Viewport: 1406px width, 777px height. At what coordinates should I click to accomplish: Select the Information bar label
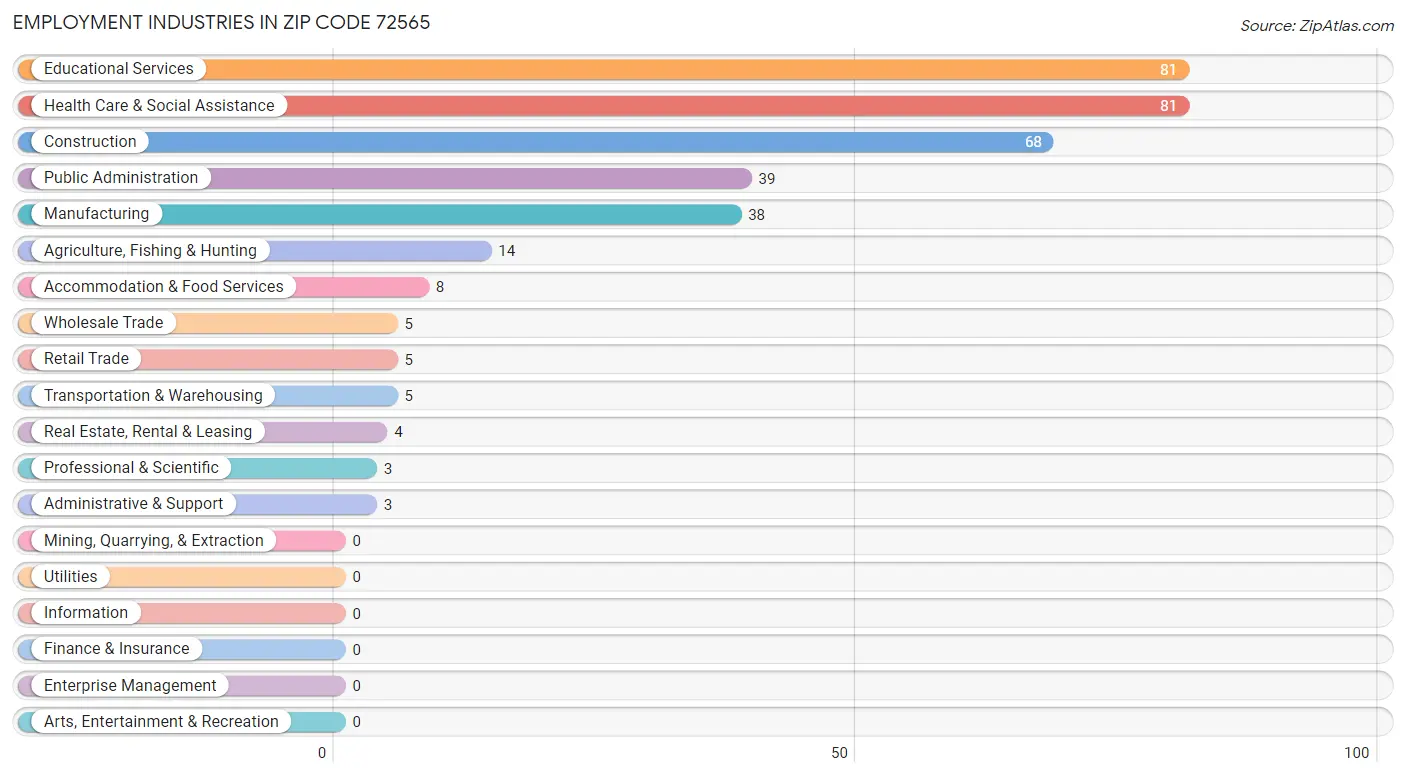[x=86, y=613]
